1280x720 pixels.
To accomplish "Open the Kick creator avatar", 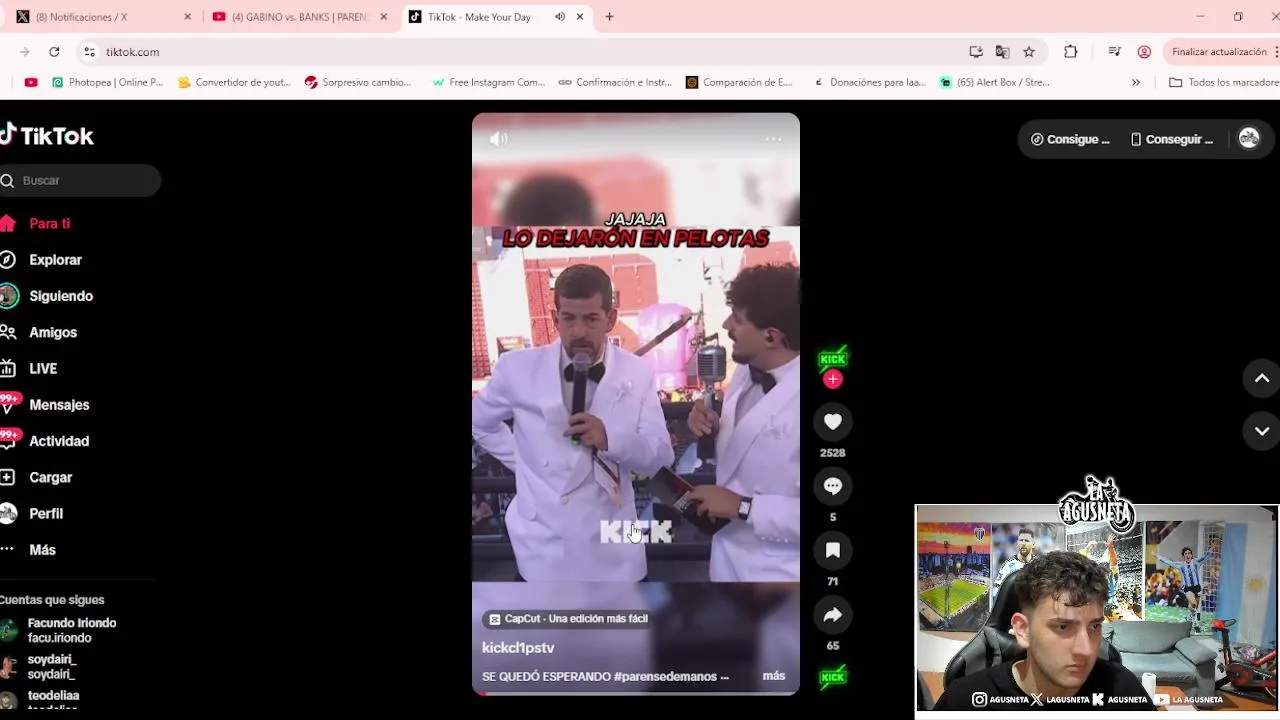I will 833,359.
